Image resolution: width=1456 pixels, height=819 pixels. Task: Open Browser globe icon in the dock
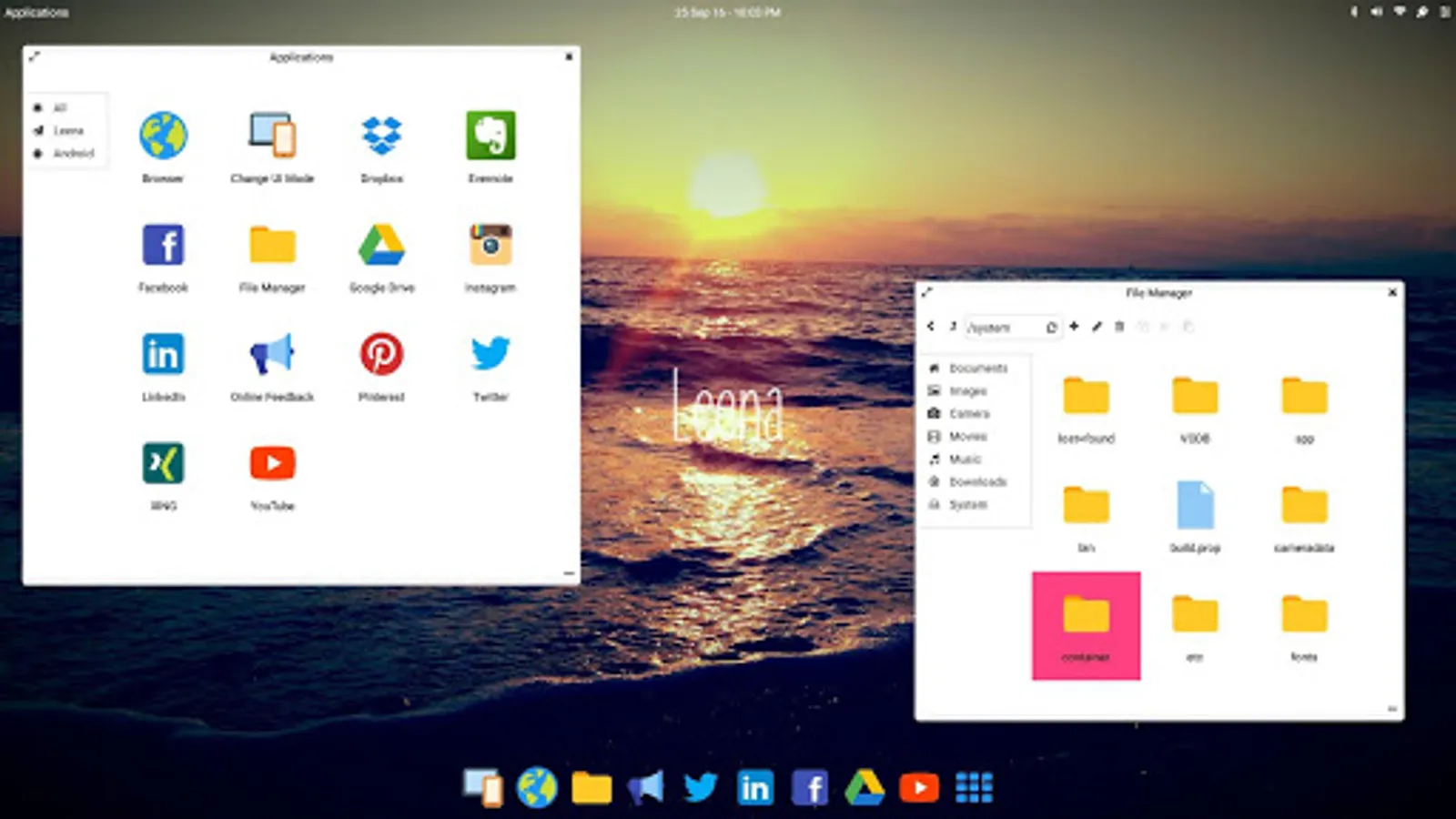[x=537, y=787]
